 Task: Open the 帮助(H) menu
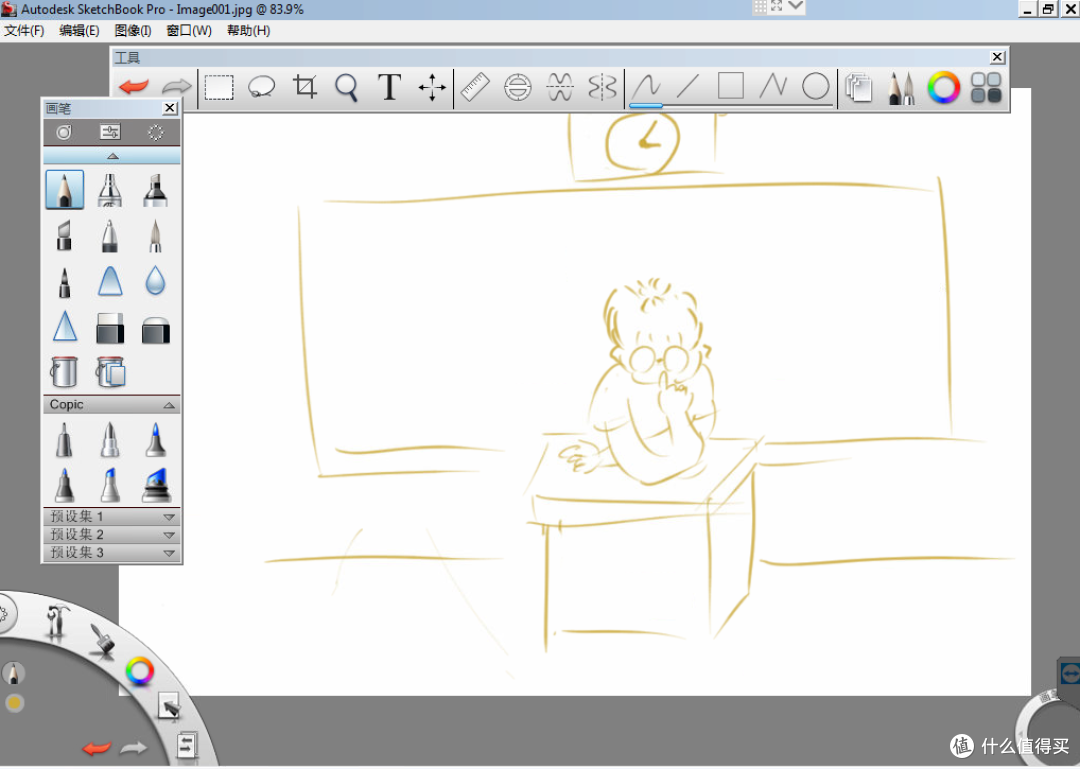pos(249,31)
